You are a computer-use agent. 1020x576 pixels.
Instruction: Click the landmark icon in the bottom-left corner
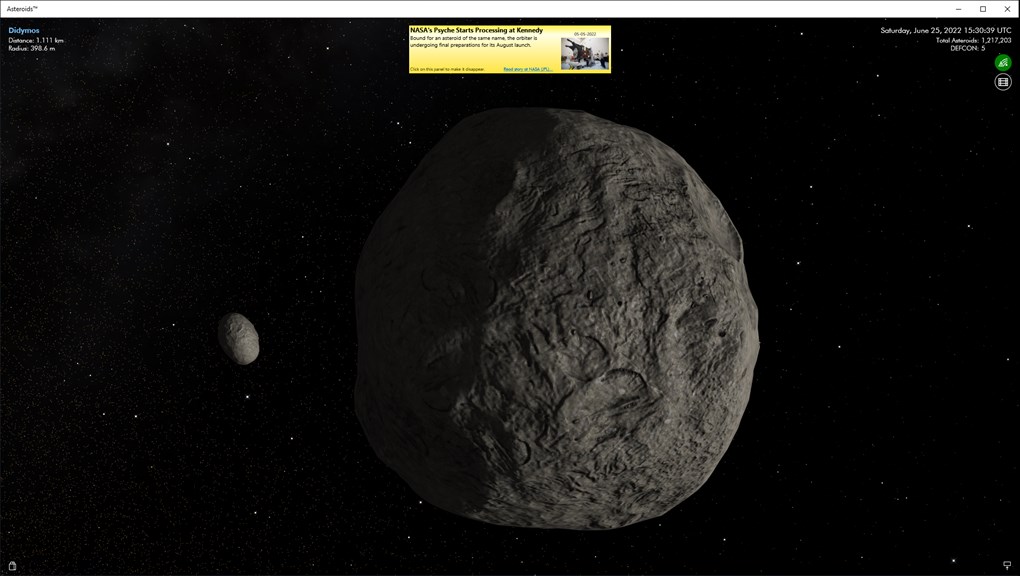(x=14, y=564)
